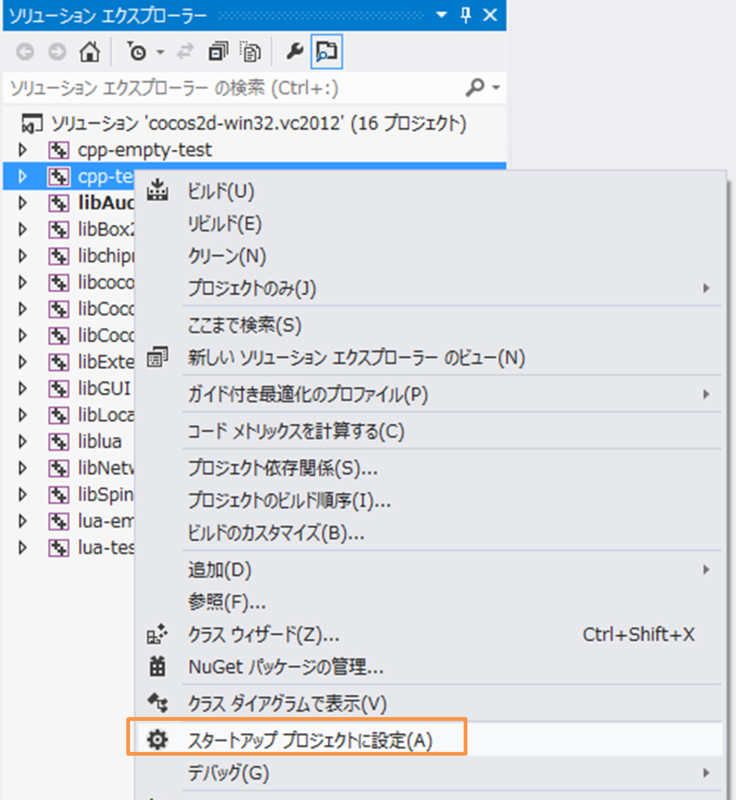Choose 参照(F)... menu item

(x=429, y=603)
